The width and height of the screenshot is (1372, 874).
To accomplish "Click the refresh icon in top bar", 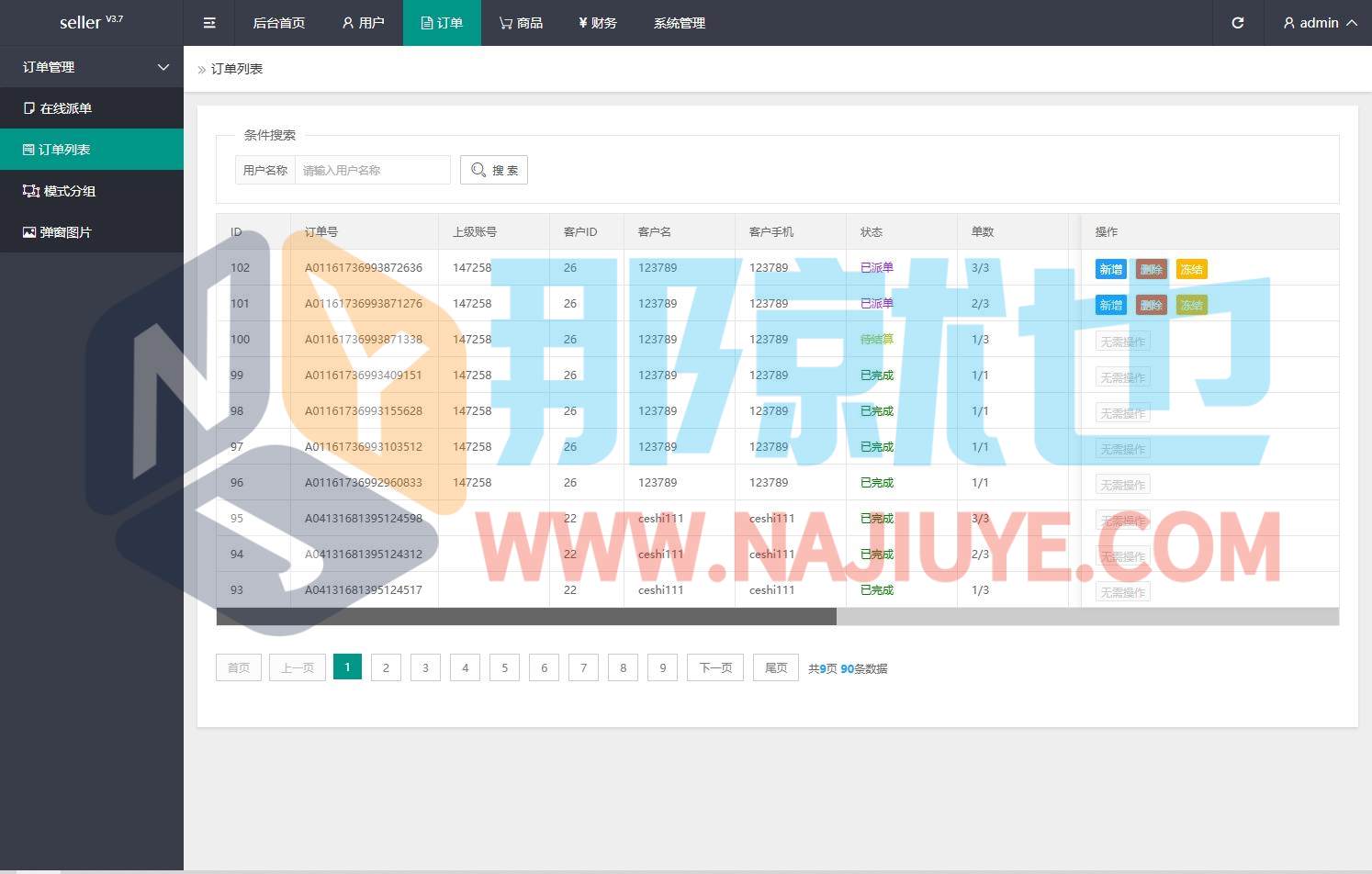I will point(1237,23).
